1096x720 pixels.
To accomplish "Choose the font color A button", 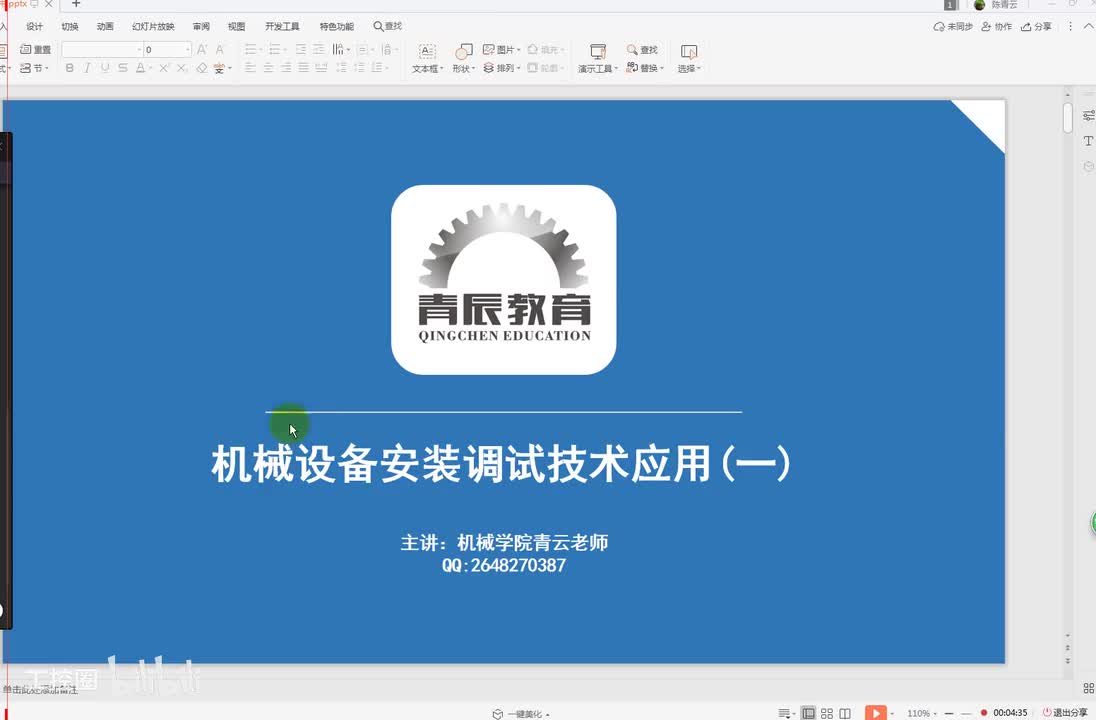I will point(140,68).
